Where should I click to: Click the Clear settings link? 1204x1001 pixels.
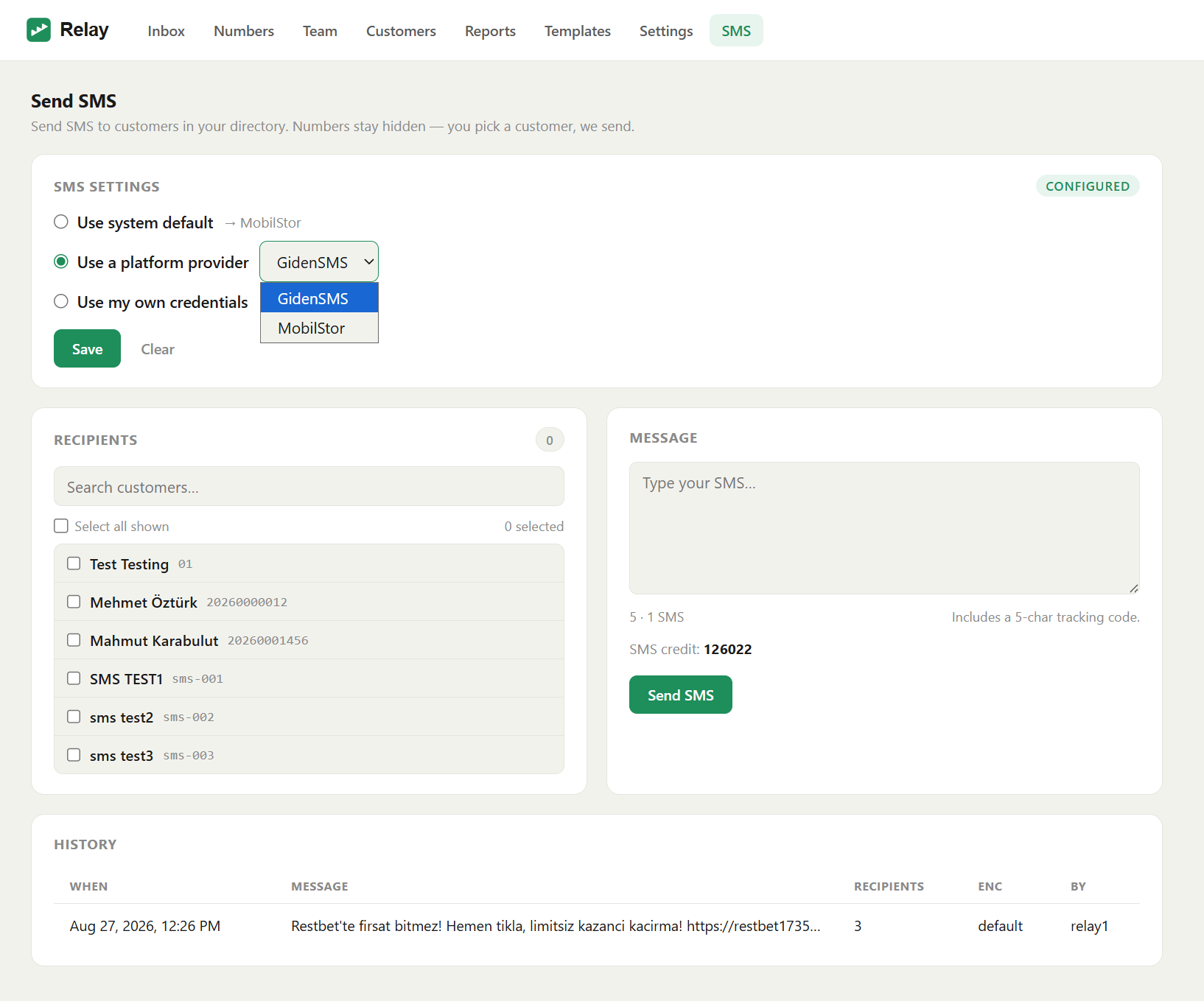pos(158,349)
